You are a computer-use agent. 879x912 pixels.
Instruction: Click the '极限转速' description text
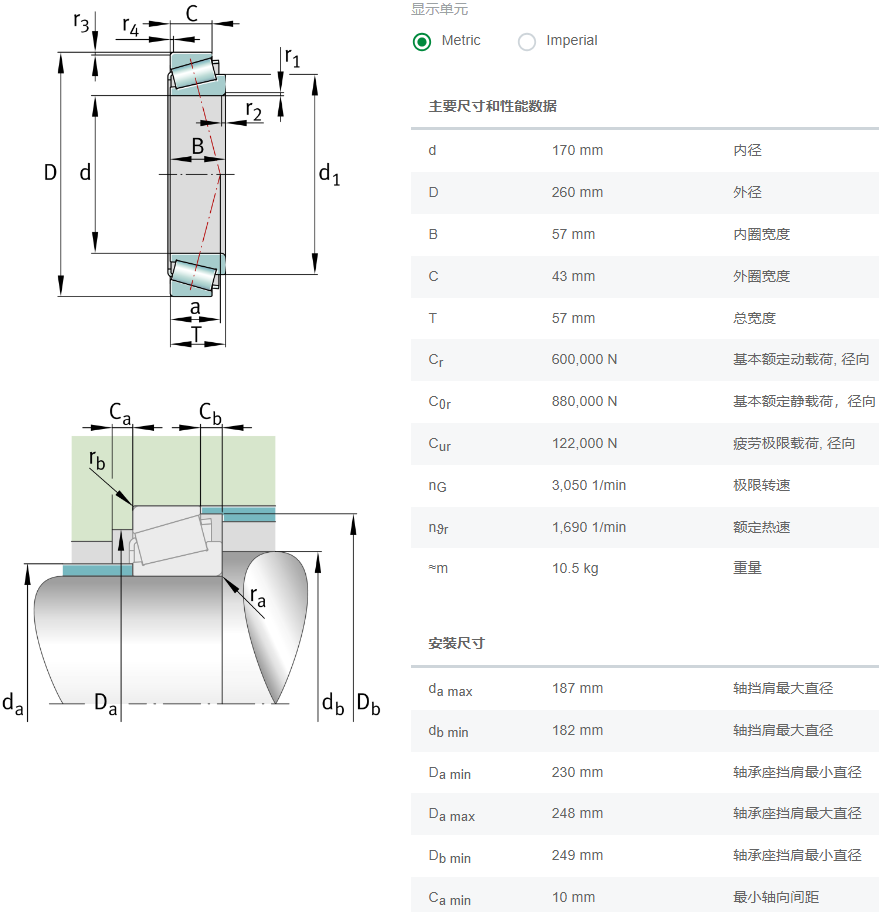761,485
